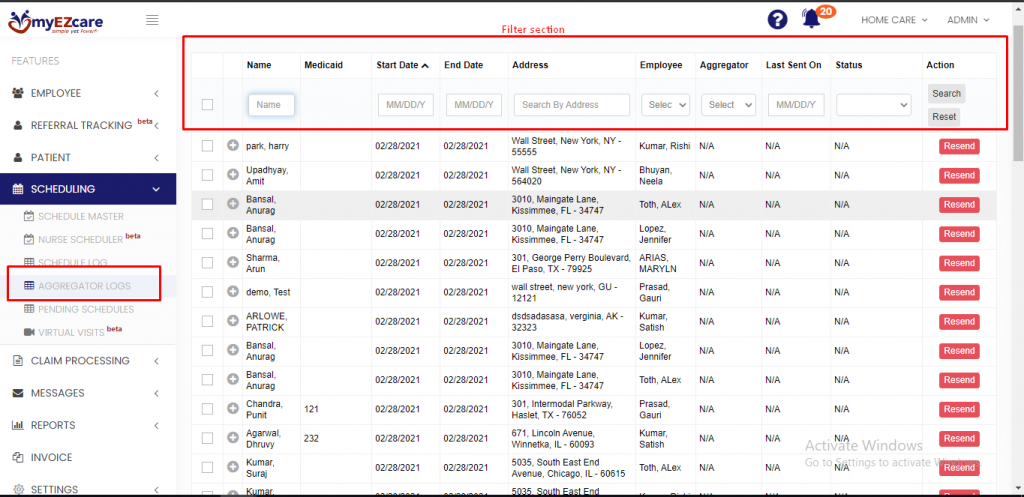Click the myEZcare logo
The image size is (1024, 497).
tap(56, 22)
